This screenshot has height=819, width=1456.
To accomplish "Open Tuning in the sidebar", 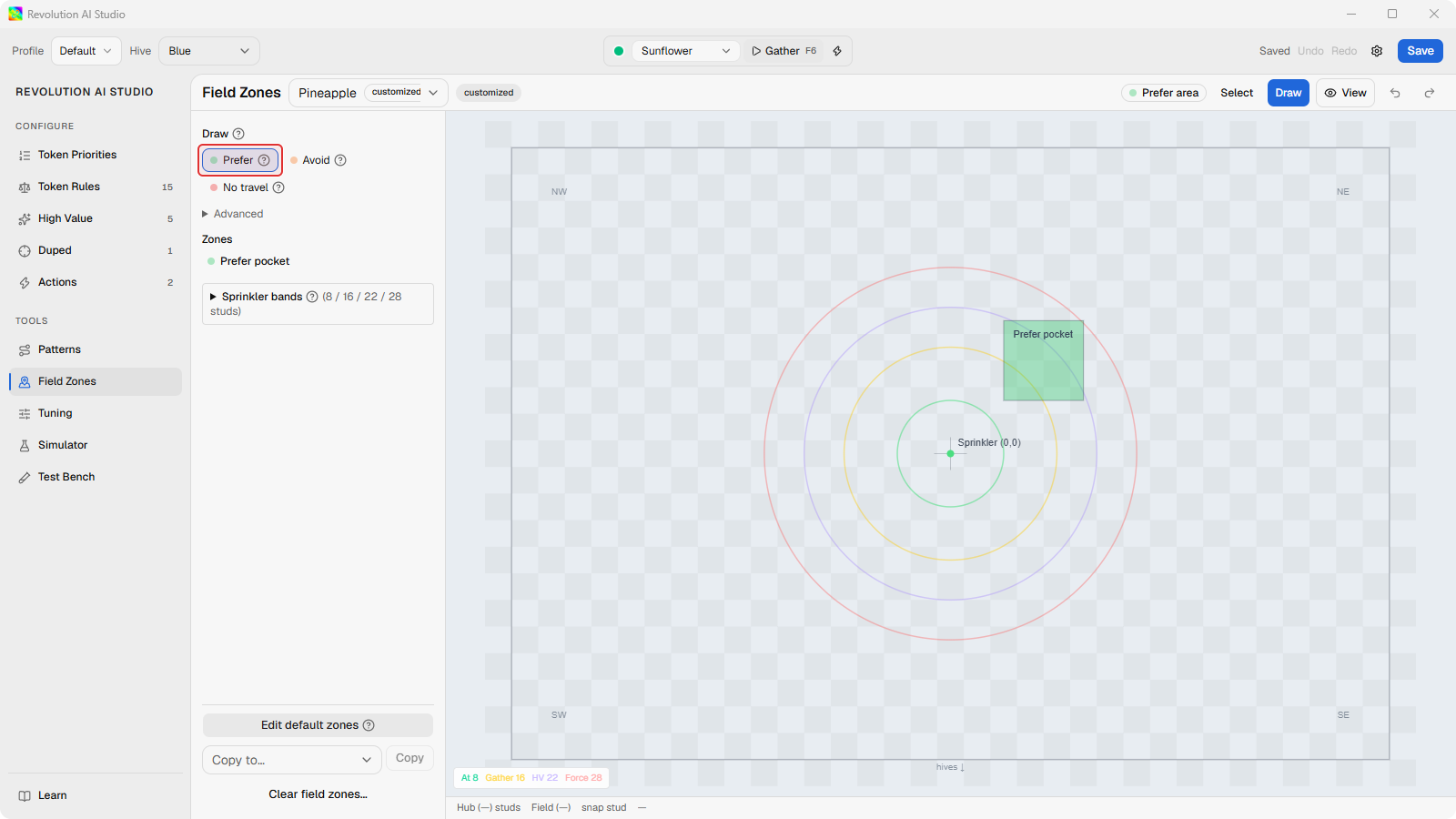I will (x=96, y=413).
